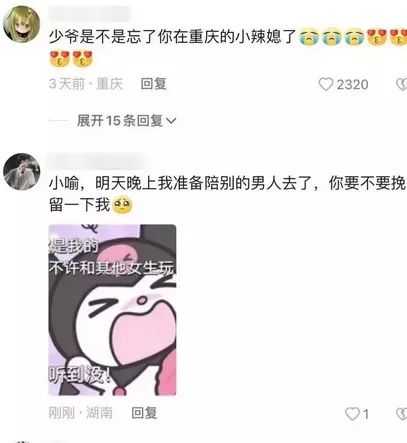This screenshot has width=407, height=443.
Task: Tap the pleading emoji after 留一下我
Action: [122, 205]
